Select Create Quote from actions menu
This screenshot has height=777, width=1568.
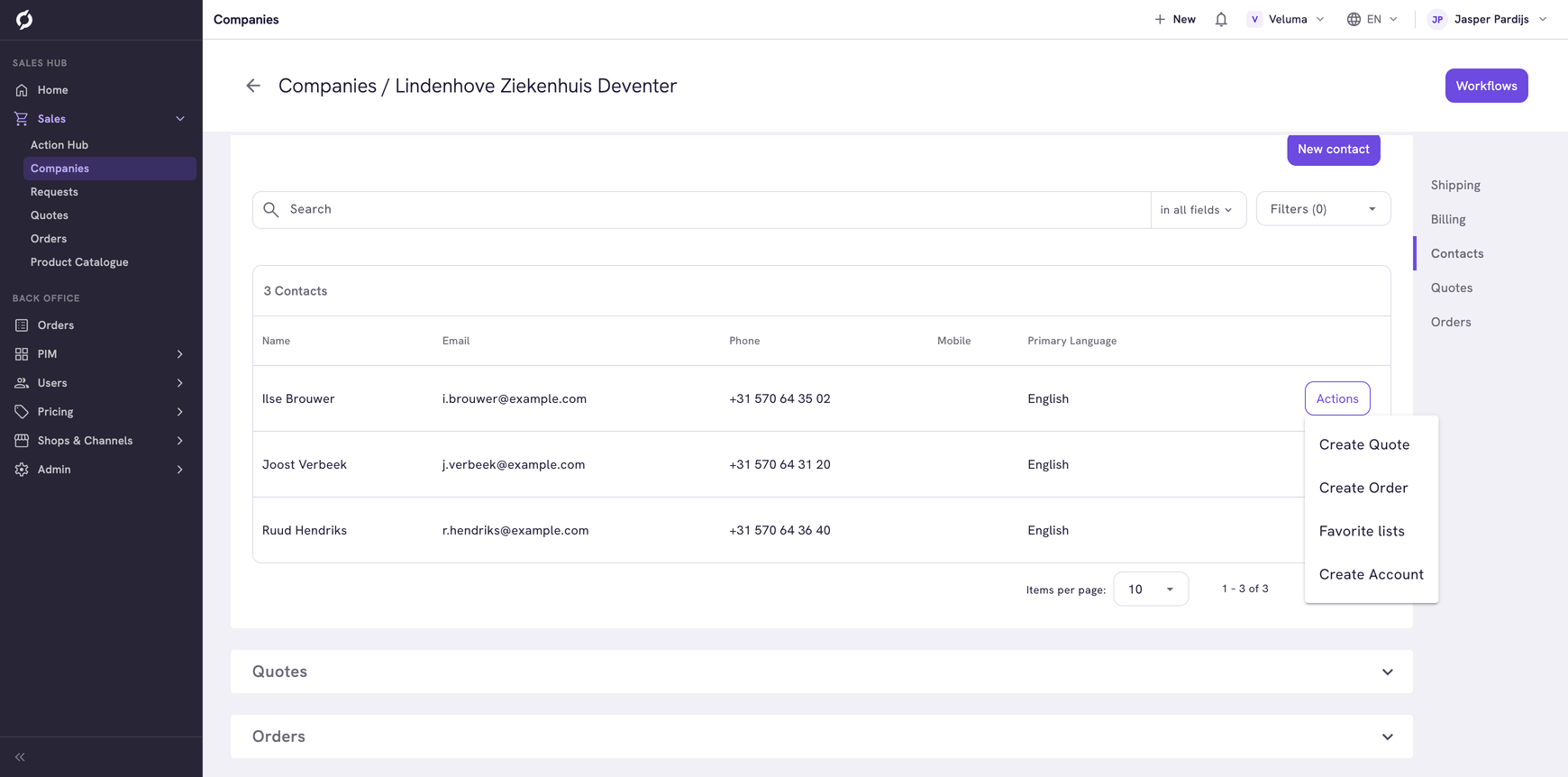pos(1371,444)
